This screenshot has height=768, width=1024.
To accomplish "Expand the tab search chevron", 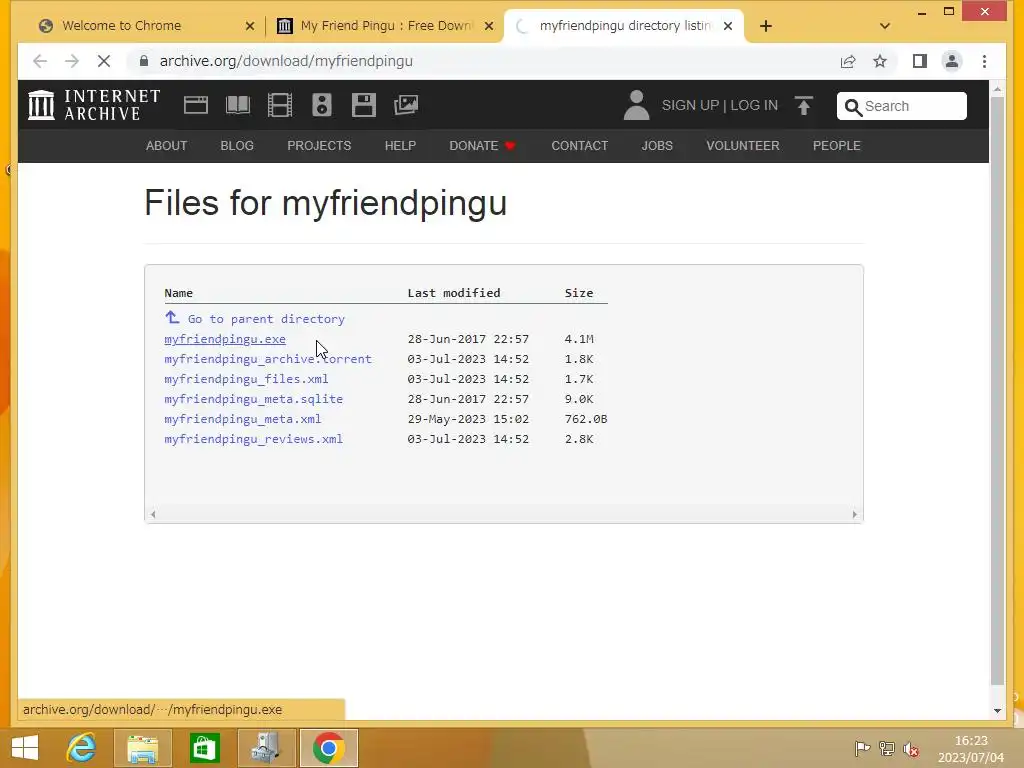I will [x=884, y=26].
